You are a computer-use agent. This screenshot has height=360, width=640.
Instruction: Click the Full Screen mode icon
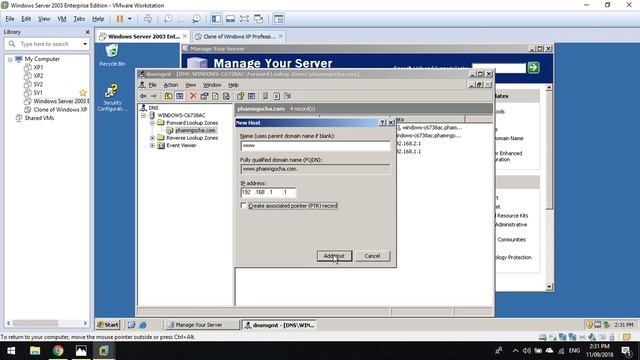click(244, 19)
